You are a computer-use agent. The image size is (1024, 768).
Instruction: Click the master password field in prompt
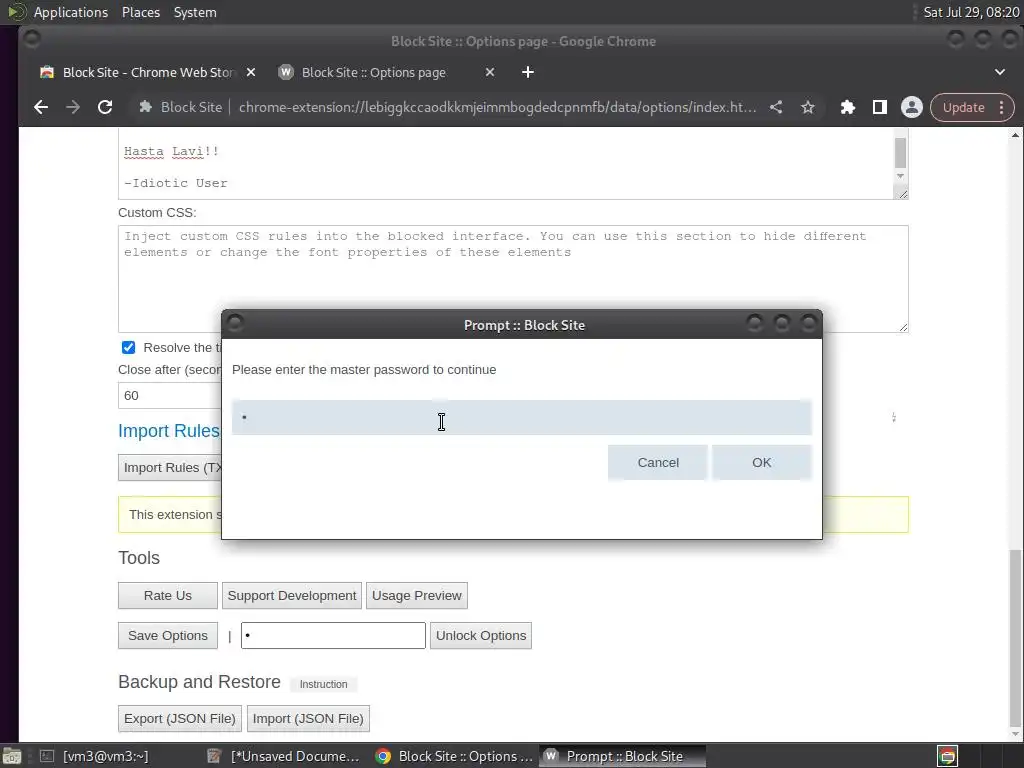click(521, 417)
